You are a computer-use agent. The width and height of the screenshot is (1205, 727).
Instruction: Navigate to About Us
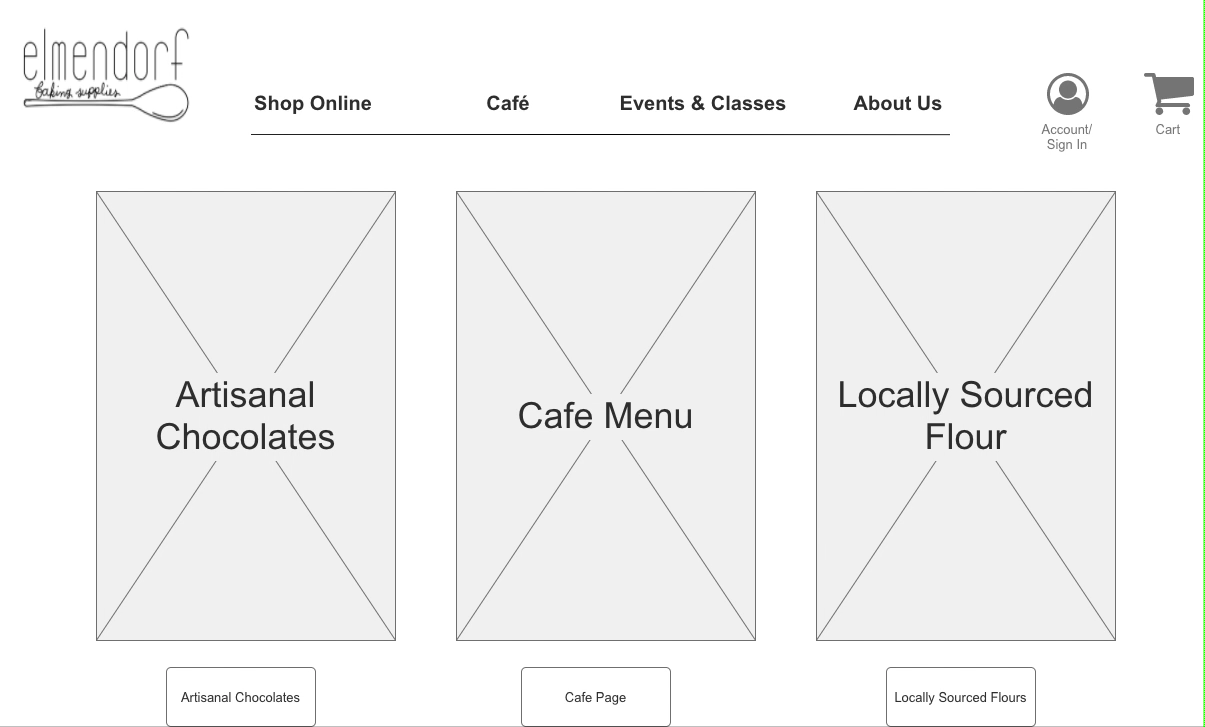tap(898, 103)
